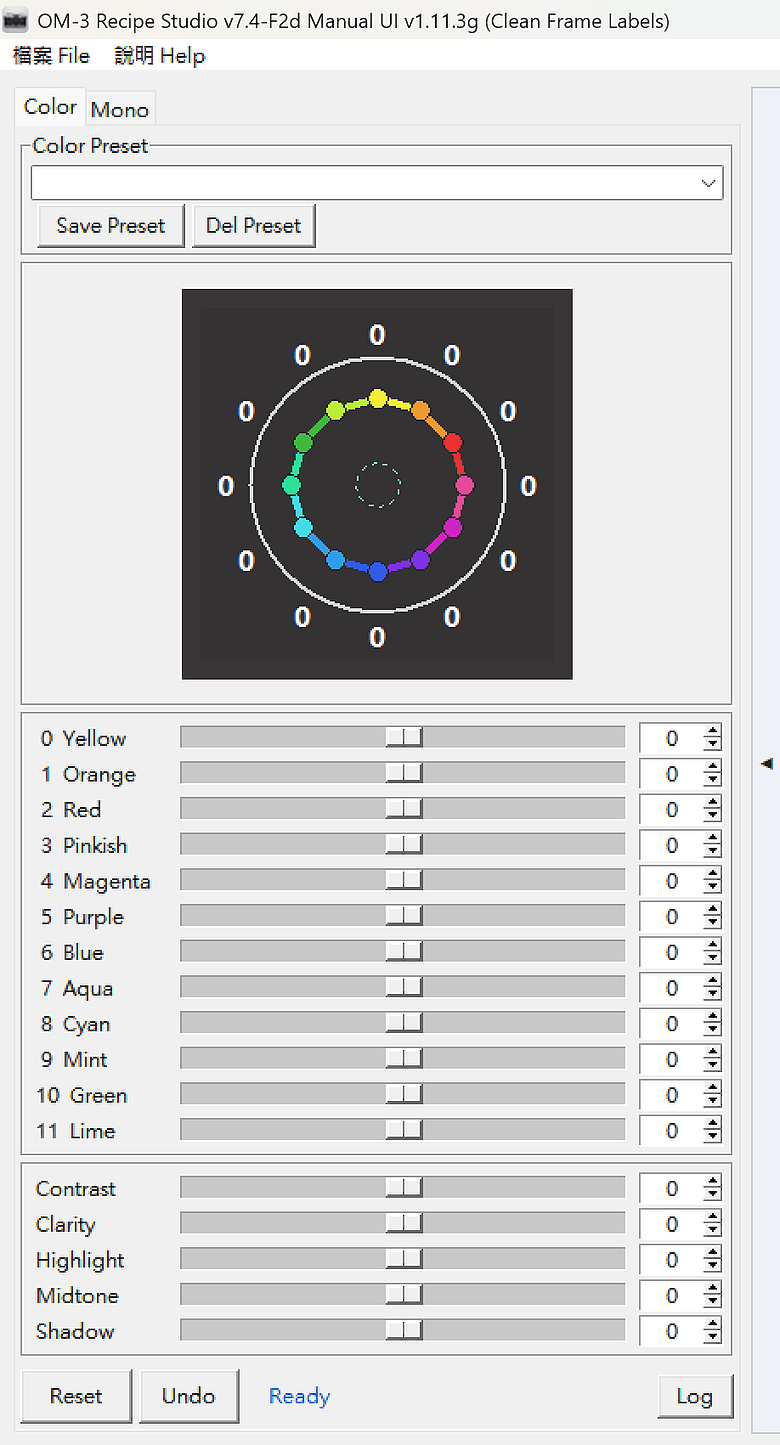This screenshot has width=780, height=1445.
Task: Open the Help menu
Action: click(x=159, y=56)
